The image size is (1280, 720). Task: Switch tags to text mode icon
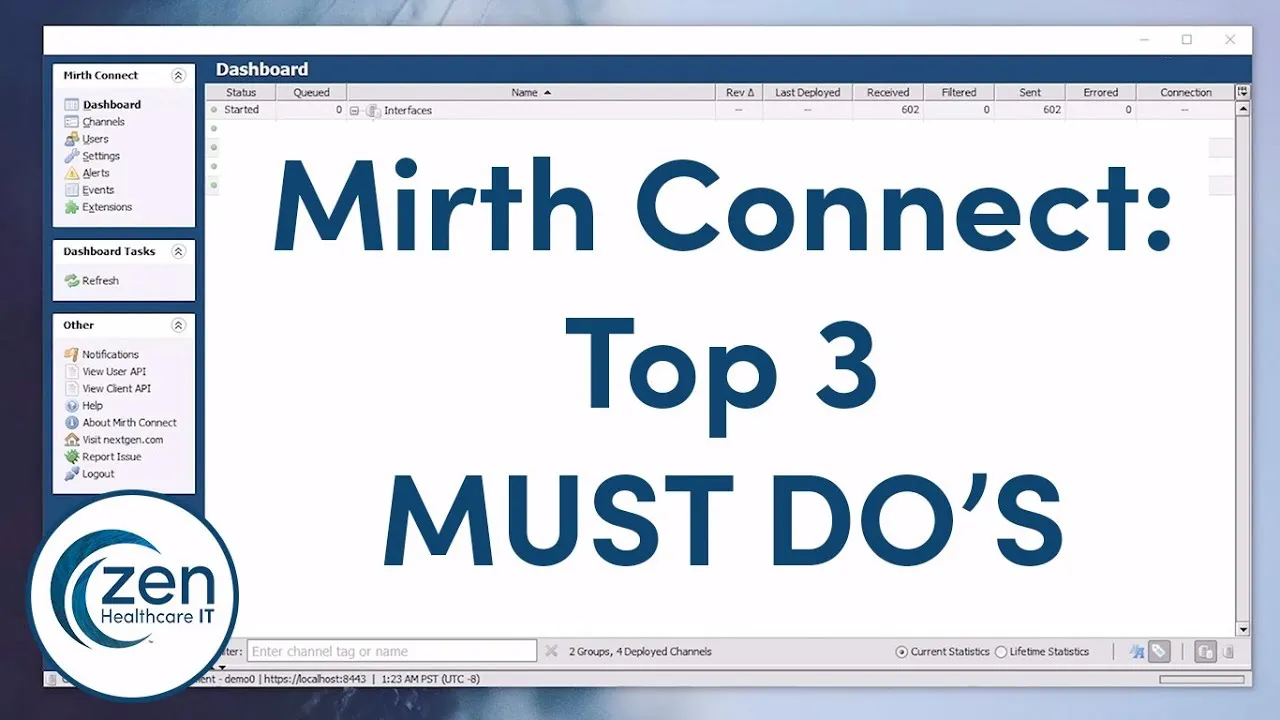1137,652
